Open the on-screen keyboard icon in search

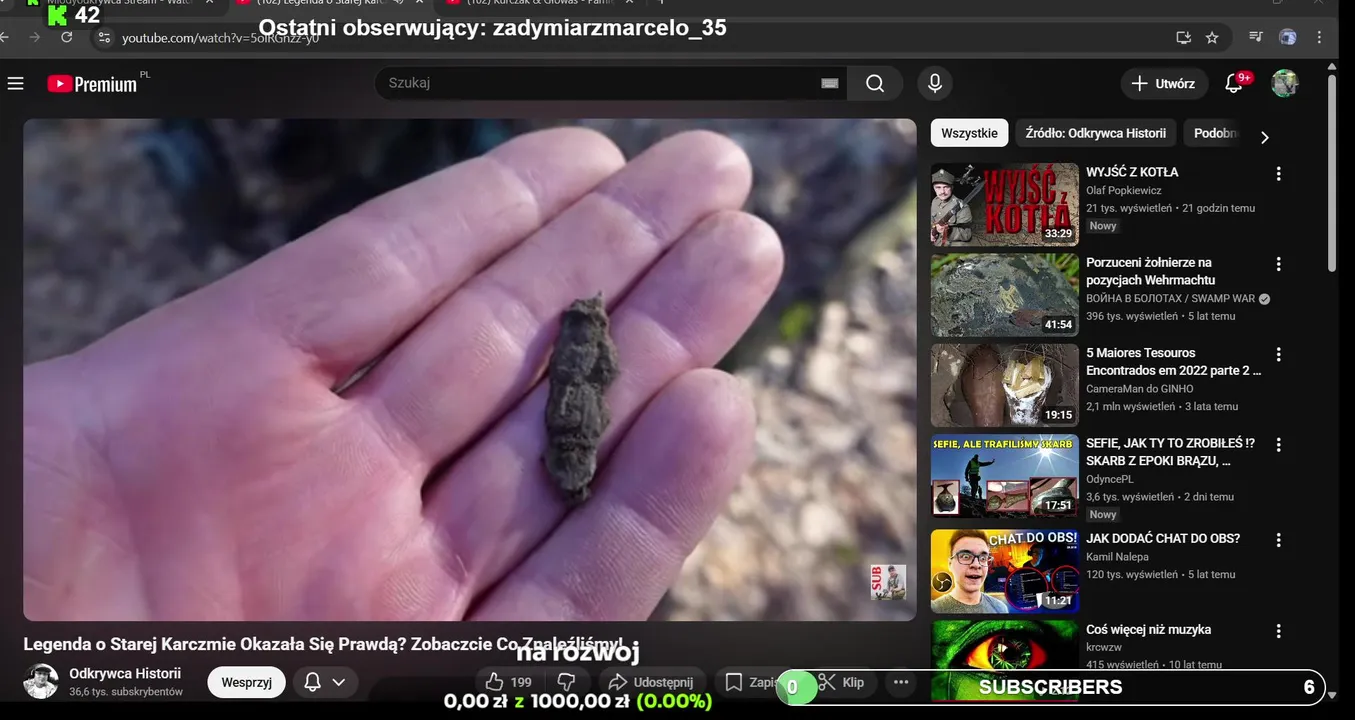tap(829, 83)
